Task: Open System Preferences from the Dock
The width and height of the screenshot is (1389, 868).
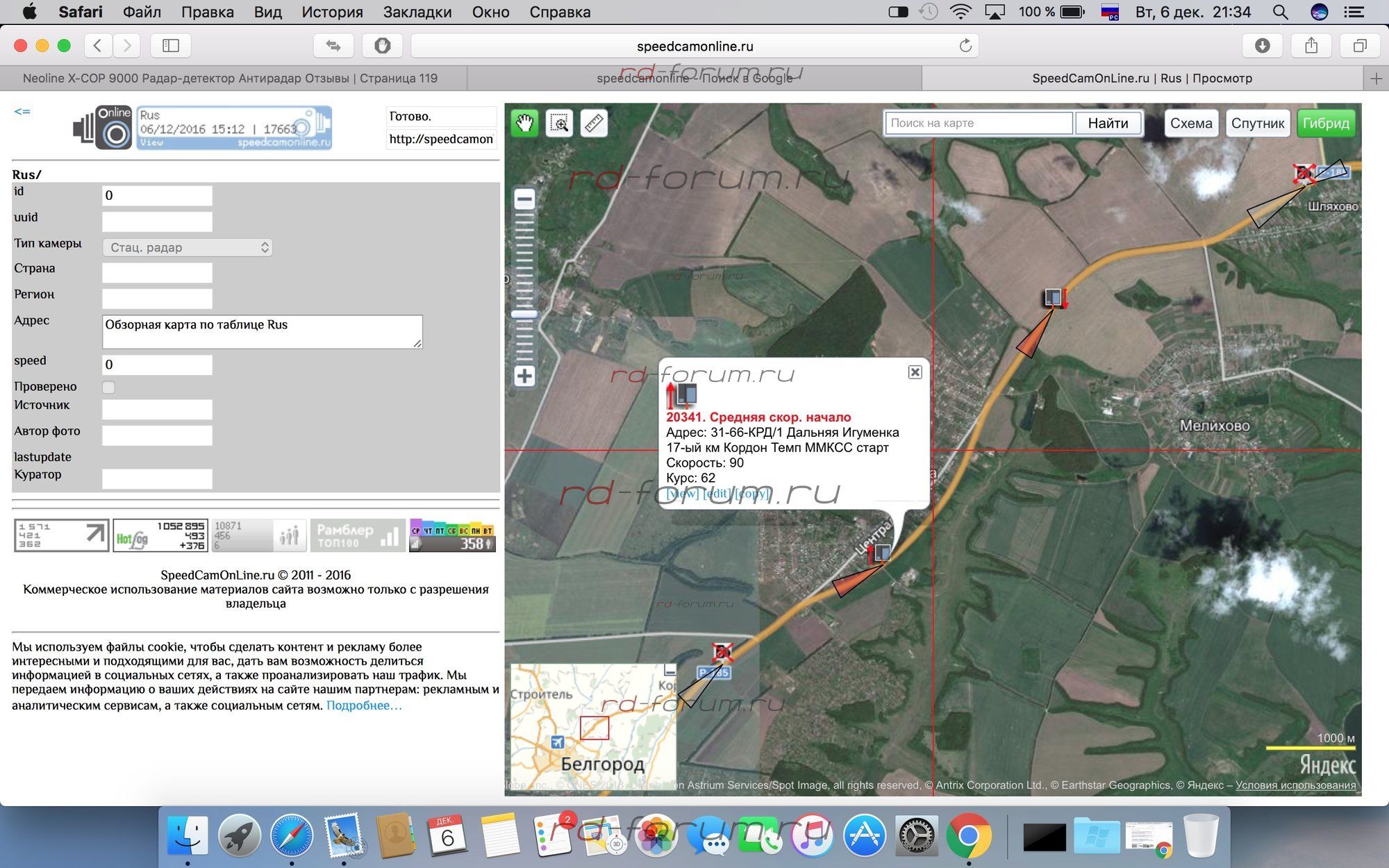Action: click(x=916, y=835)
